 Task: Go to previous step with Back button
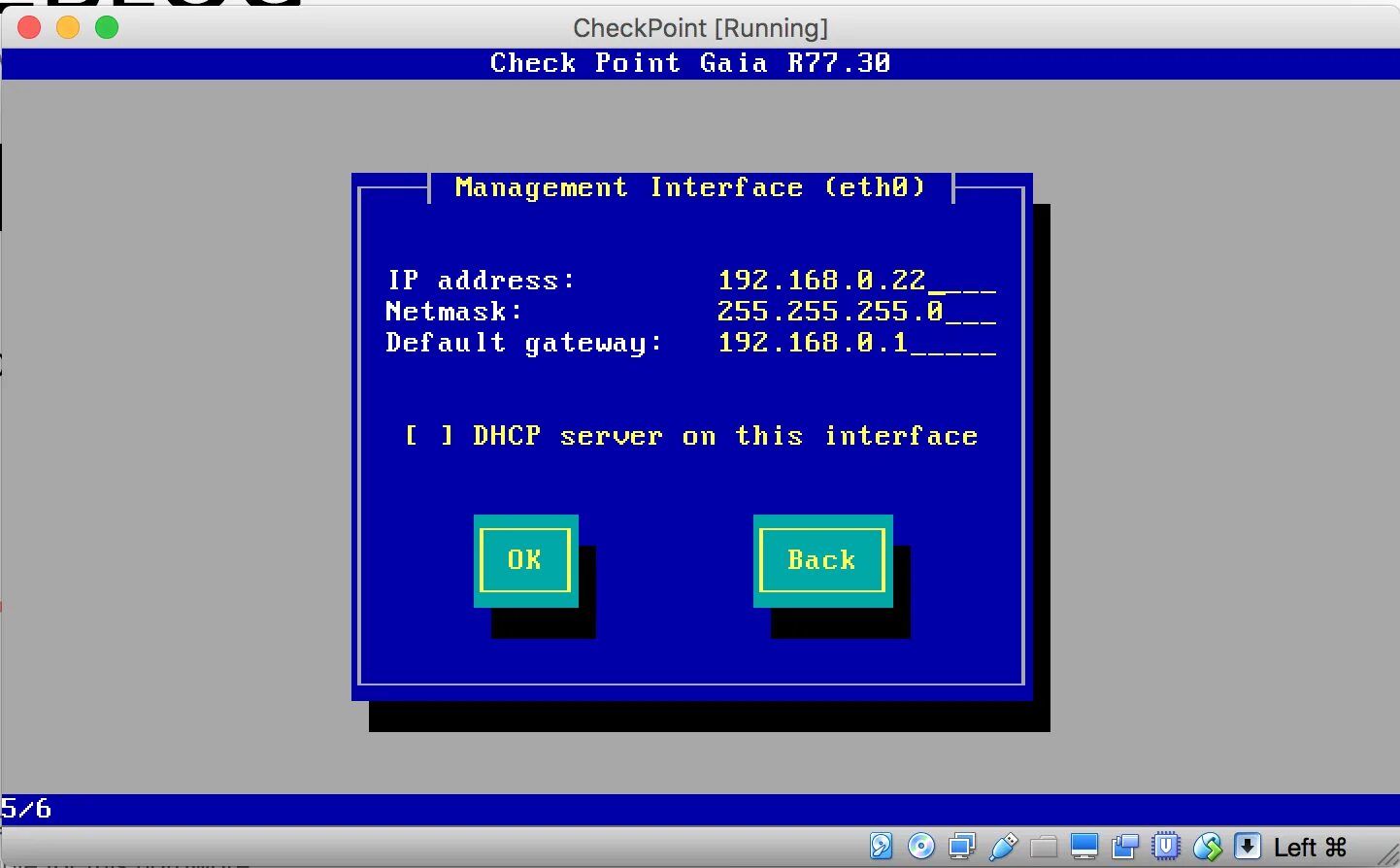[822, 560]
